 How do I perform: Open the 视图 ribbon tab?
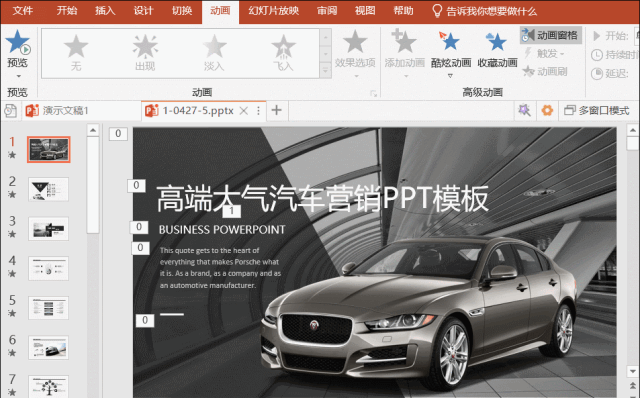[x=365, y=11]
